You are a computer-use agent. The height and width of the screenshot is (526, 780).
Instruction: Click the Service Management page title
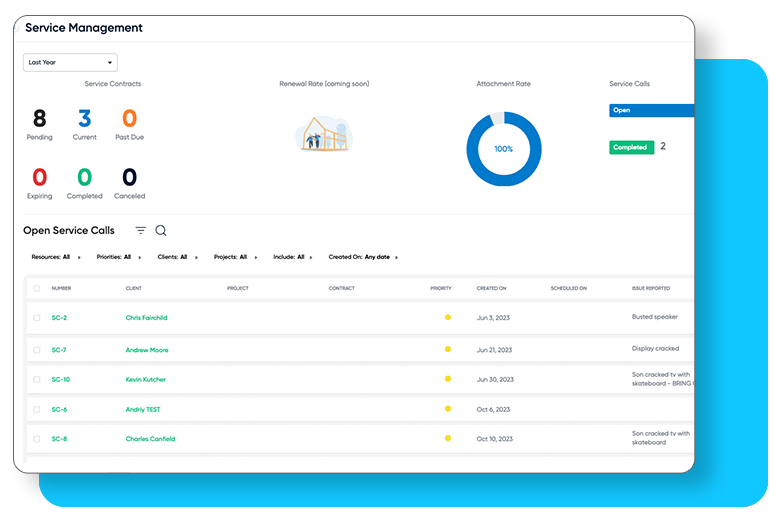[84, 28]
